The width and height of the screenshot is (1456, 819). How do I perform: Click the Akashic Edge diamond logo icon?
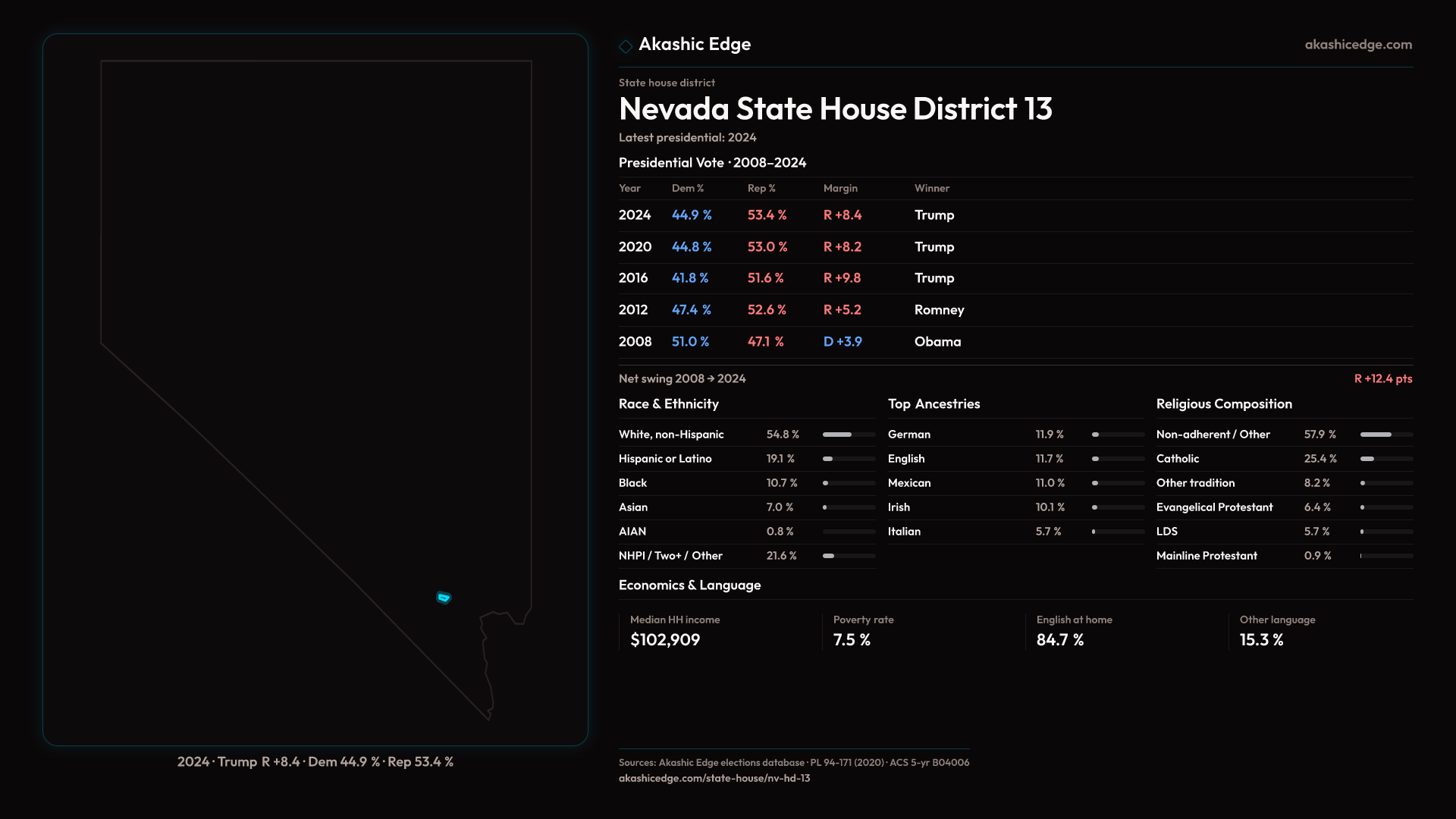tap(626, 46)
